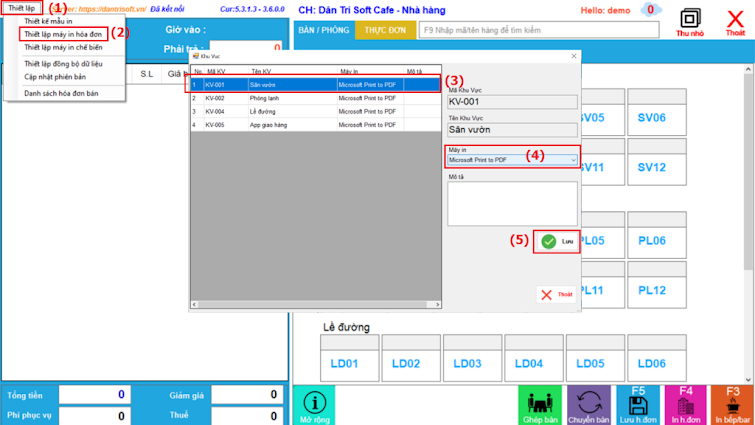Switch to THỰC ĐƠN tab
Screen dimensions: 755x425
(x=385, y=30)
